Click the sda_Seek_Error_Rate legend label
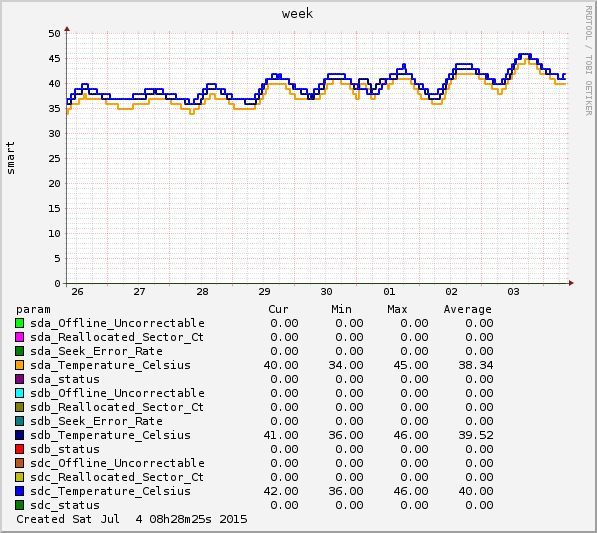Image resolution: width=597 pixels, height=533 pixels. click(96, 351)
